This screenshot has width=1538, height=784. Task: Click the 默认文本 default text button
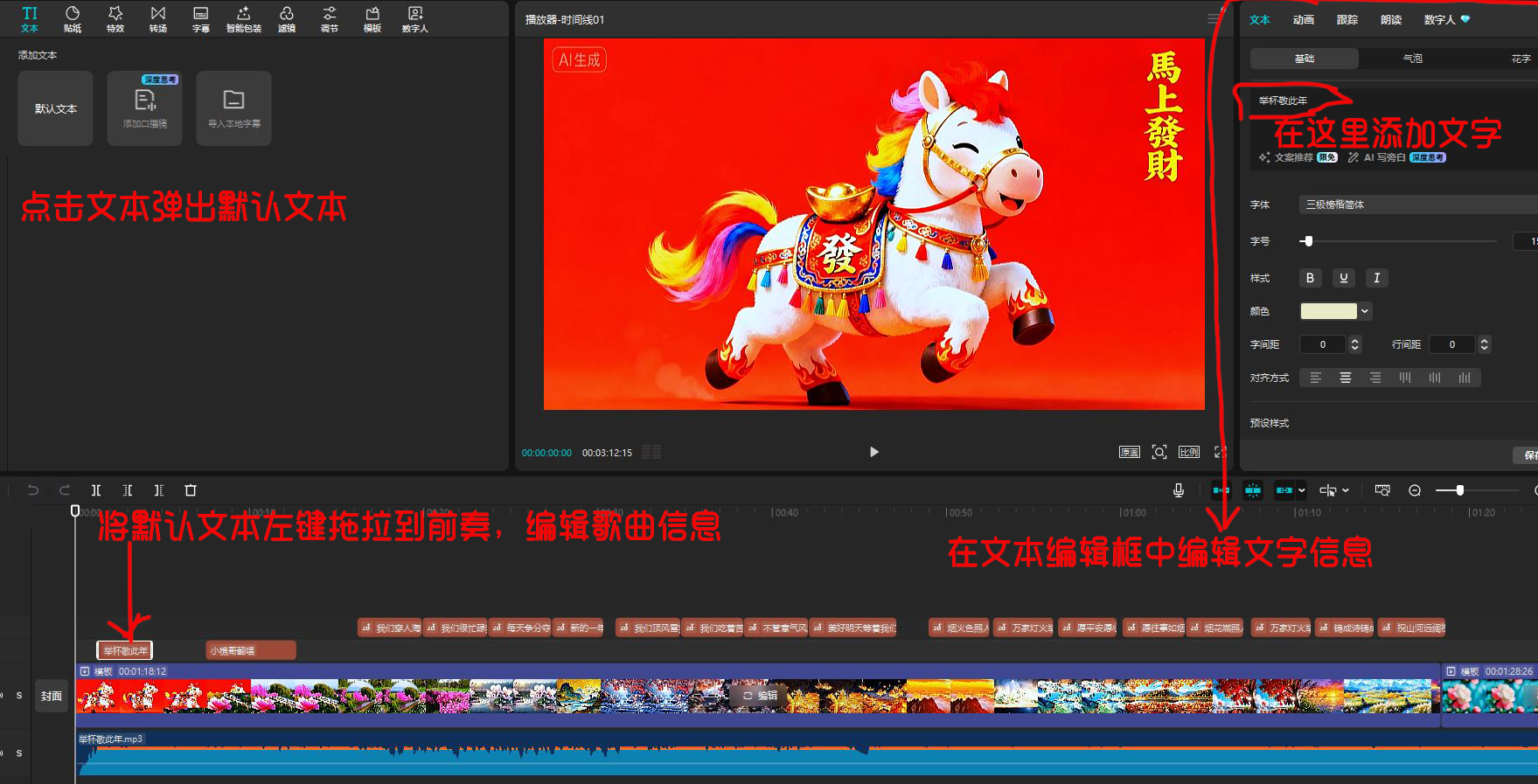56,108
